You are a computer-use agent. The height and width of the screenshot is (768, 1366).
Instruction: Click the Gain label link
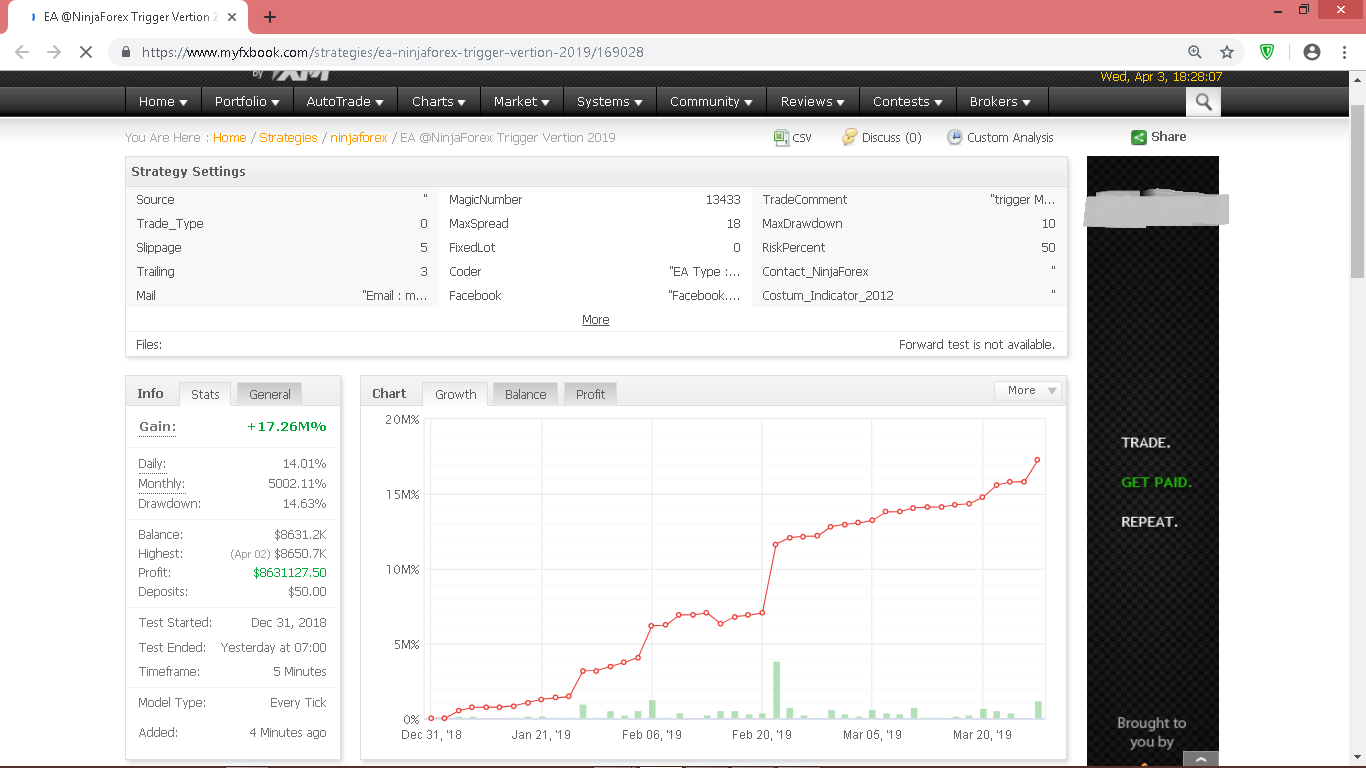coord(157,427)
